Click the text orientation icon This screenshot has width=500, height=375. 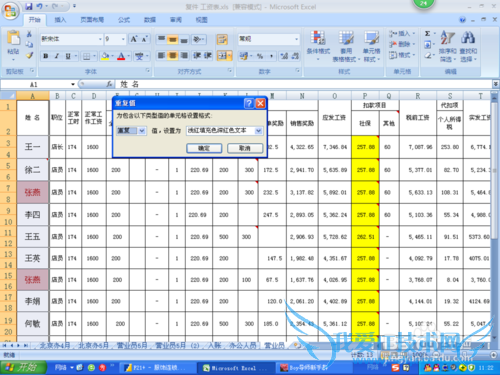(198, 39)
